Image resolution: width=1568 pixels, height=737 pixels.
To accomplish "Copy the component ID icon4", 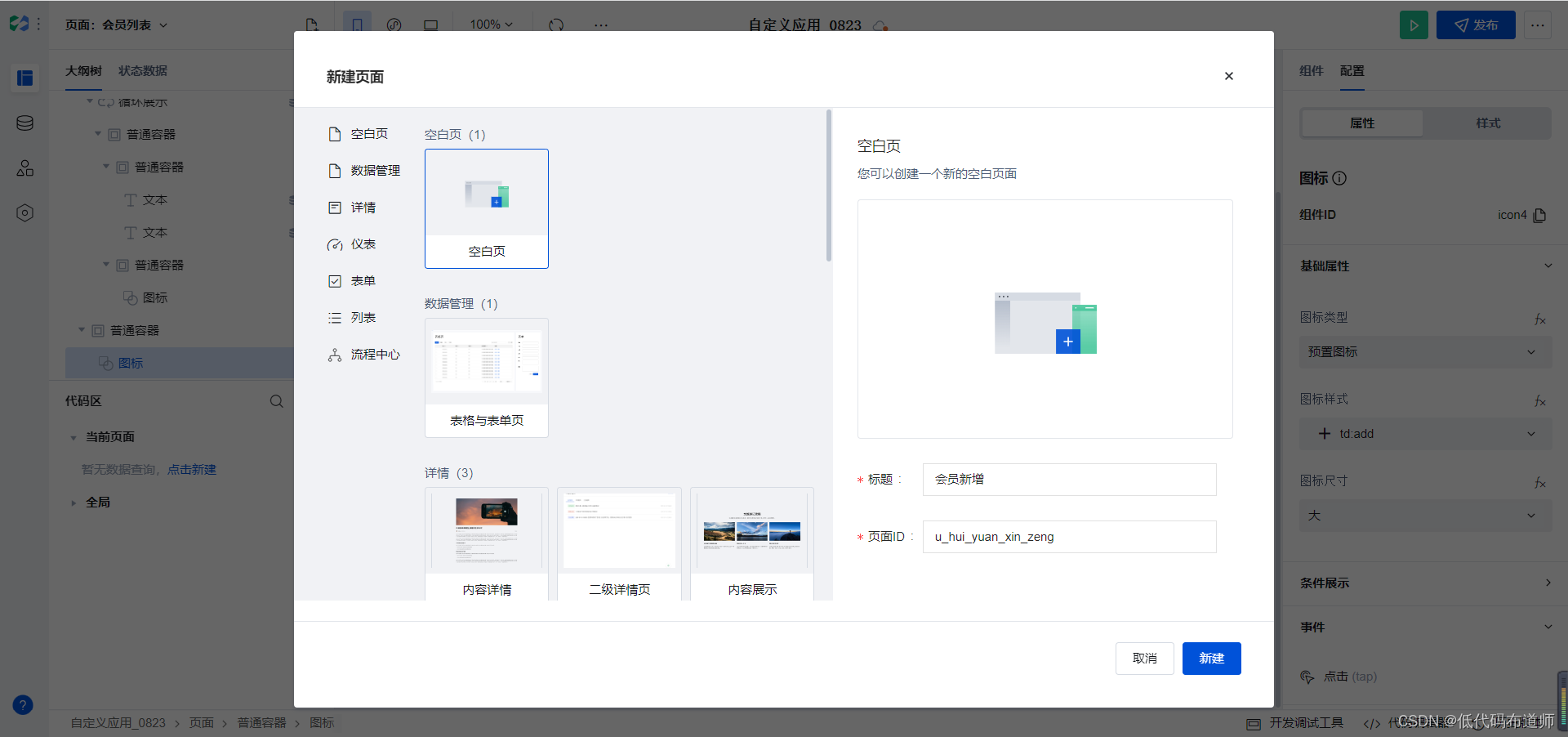I will (x=1540, y=215).
